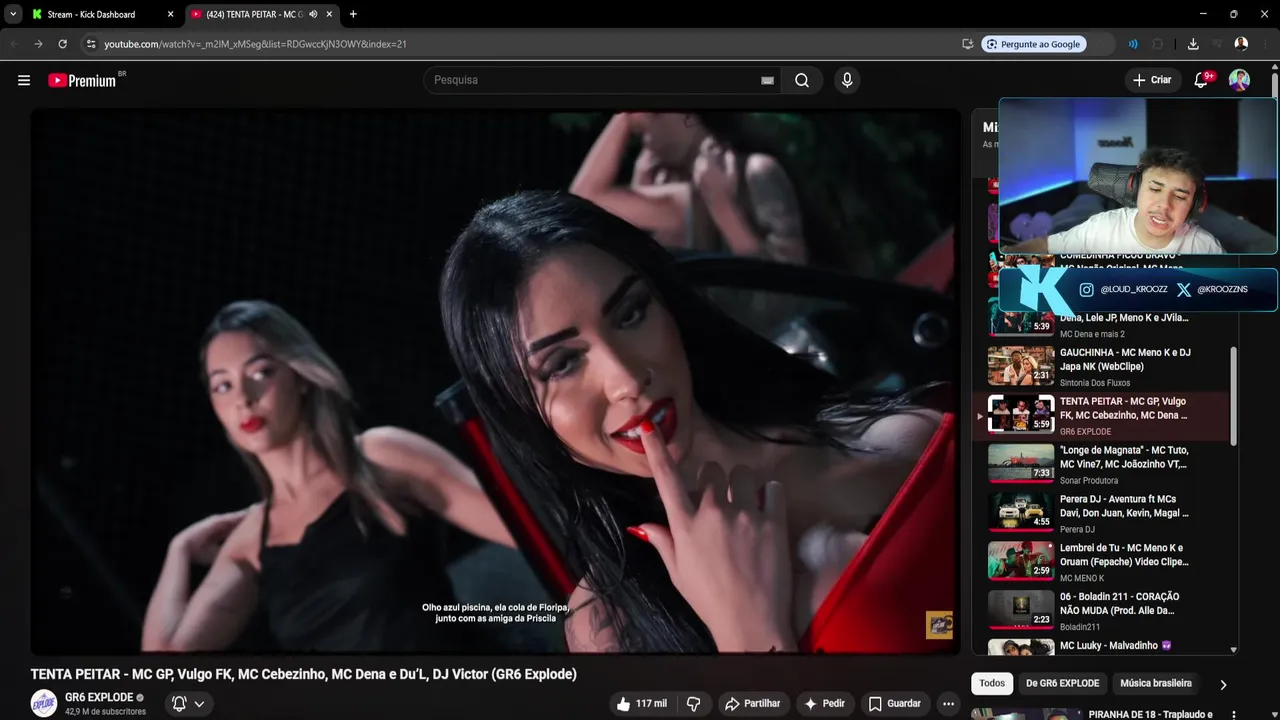
Task: Open a new browser tab
Action: (x=353, y=14)
